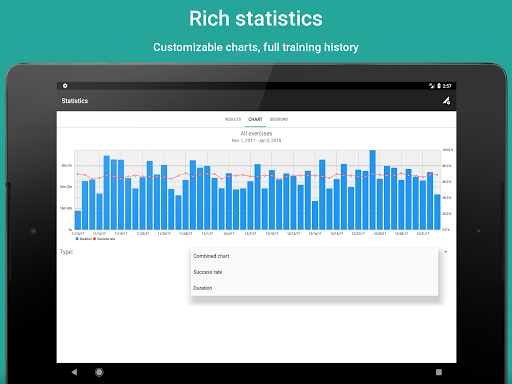
Task: Switch to the Results tab
Action: click(x=233, y=119)
